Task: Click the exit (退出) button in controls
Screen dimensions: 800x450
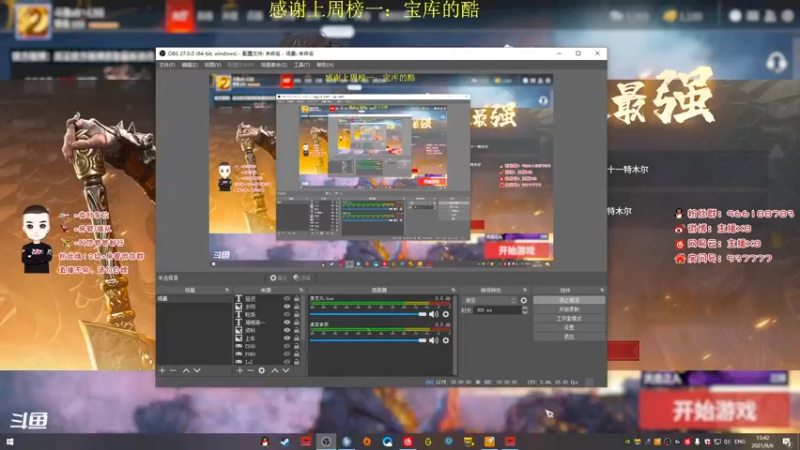Action: click(569, 337)
